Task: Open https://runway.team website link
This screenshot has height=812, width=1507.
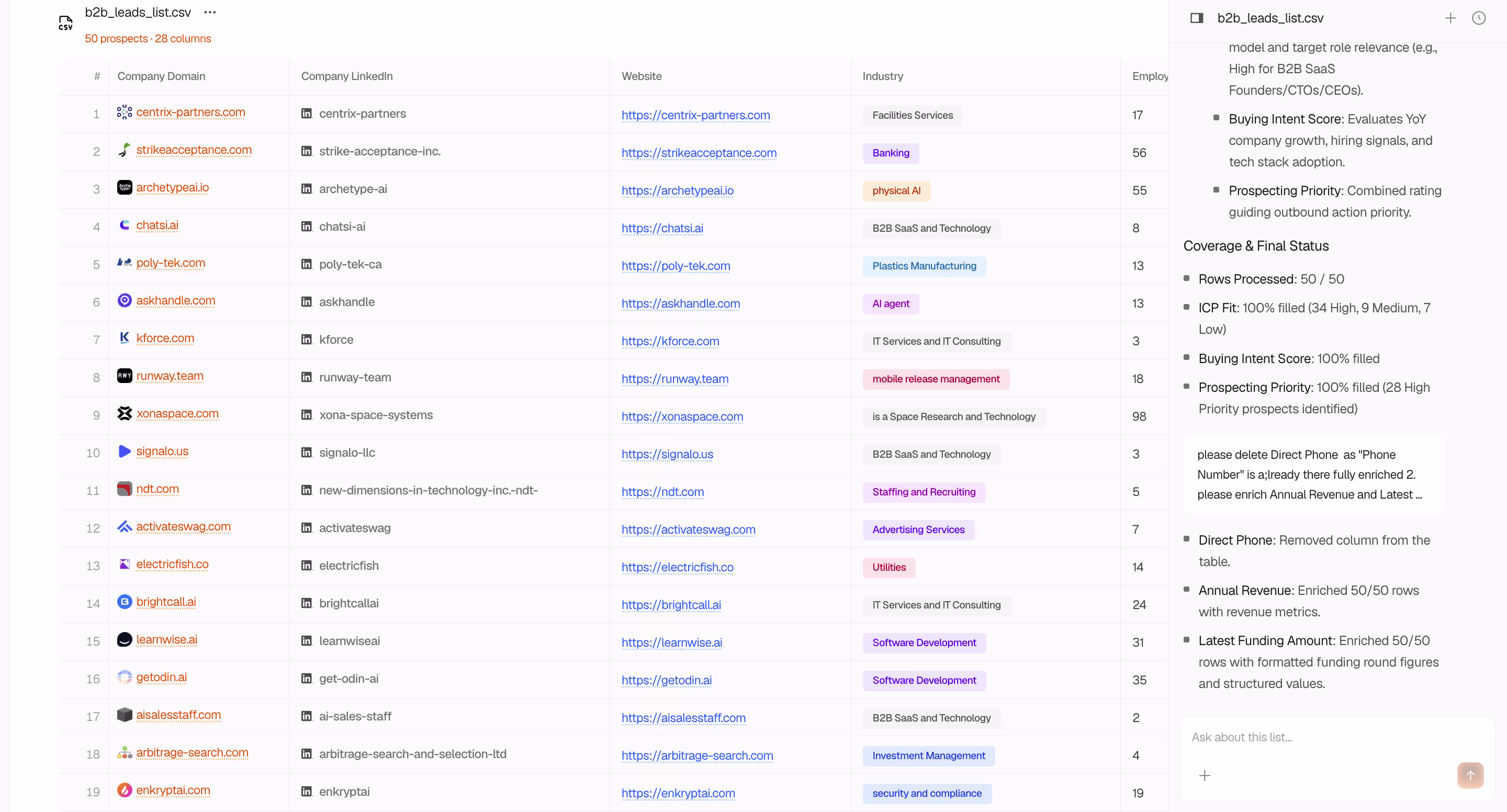Action: point(674,379)
